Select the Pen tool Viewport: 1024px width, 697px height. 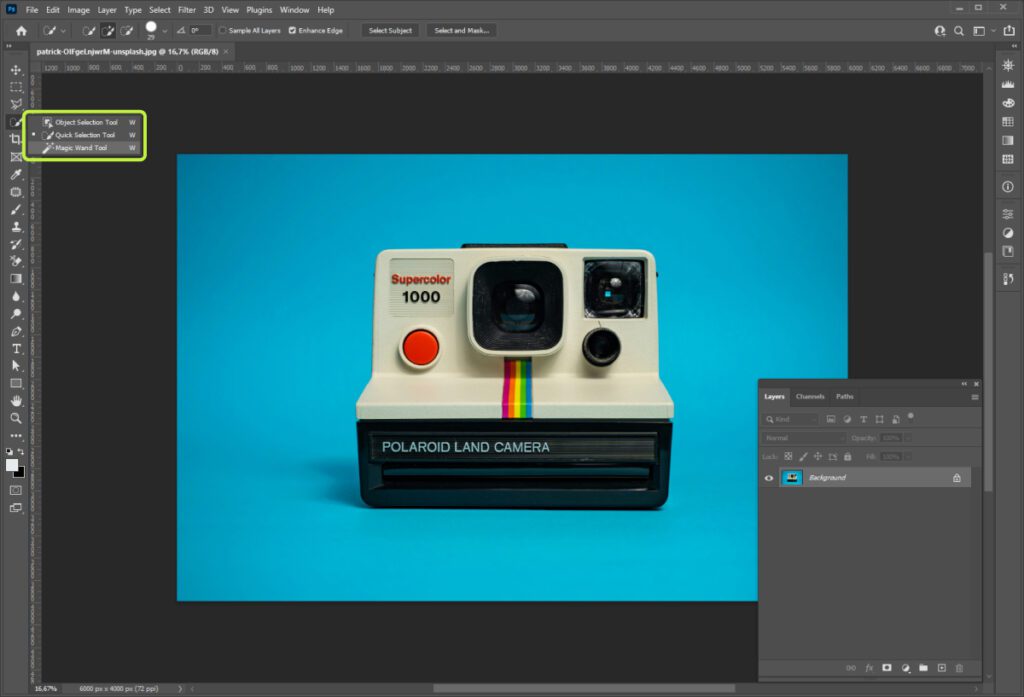[x=16, y=331]
